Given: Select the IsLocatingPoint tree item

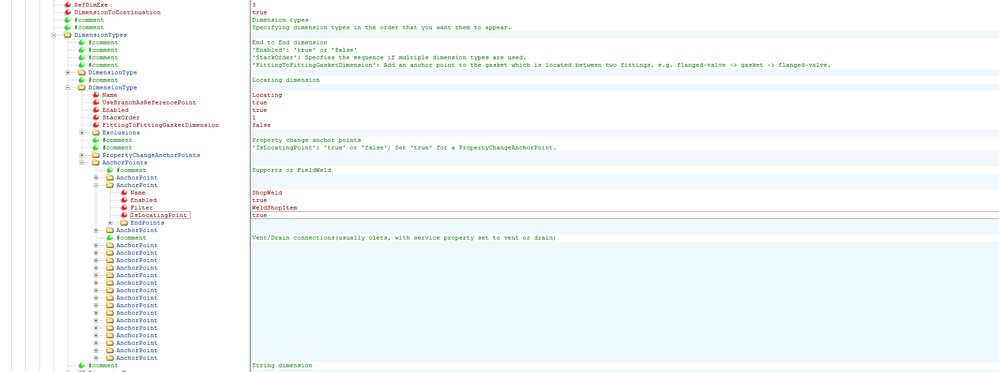Looking at the screenshot, I should point(159,215).
